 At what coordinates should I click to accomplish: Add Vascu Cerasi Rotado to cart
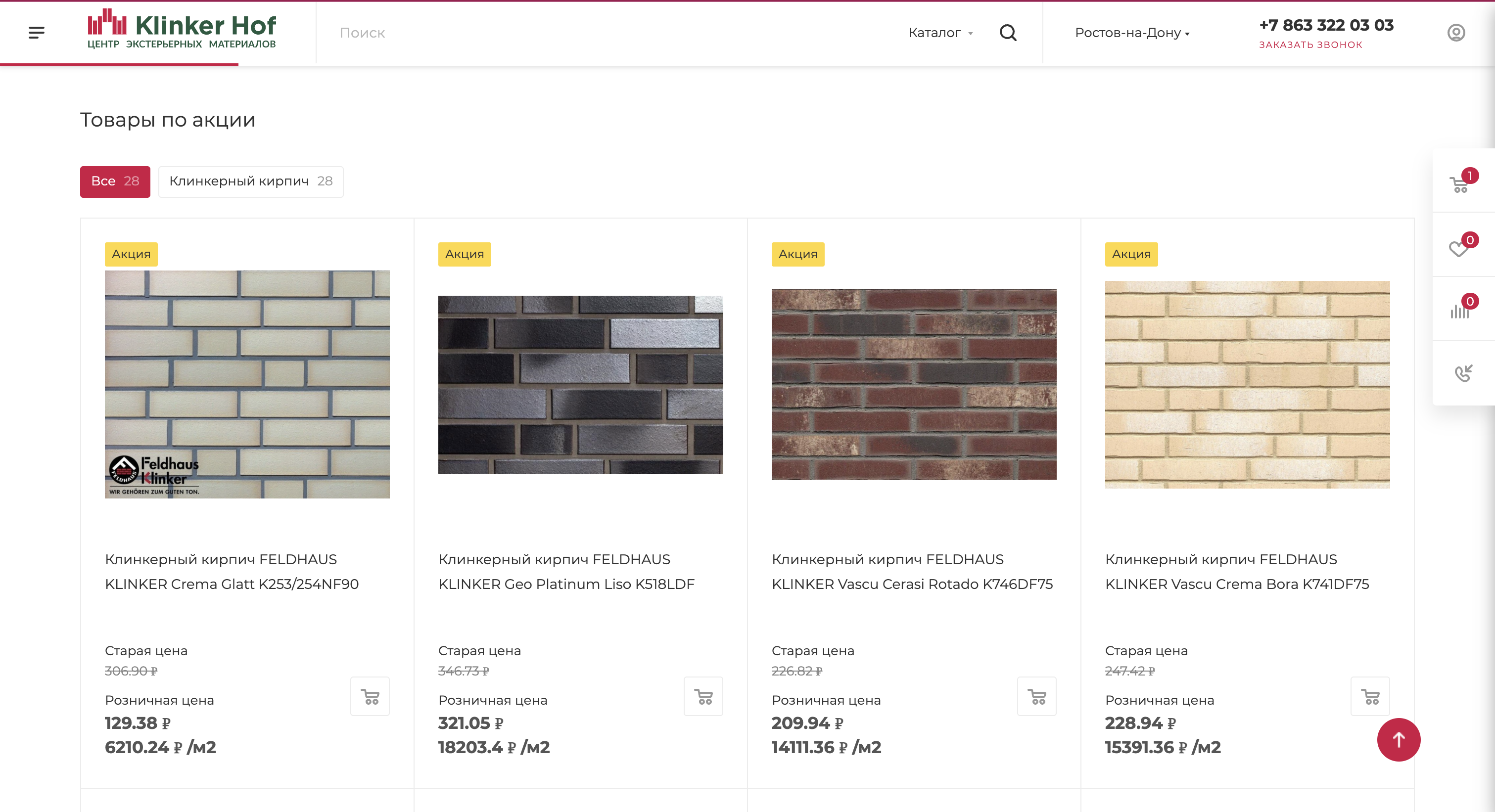pos(1036,696)
